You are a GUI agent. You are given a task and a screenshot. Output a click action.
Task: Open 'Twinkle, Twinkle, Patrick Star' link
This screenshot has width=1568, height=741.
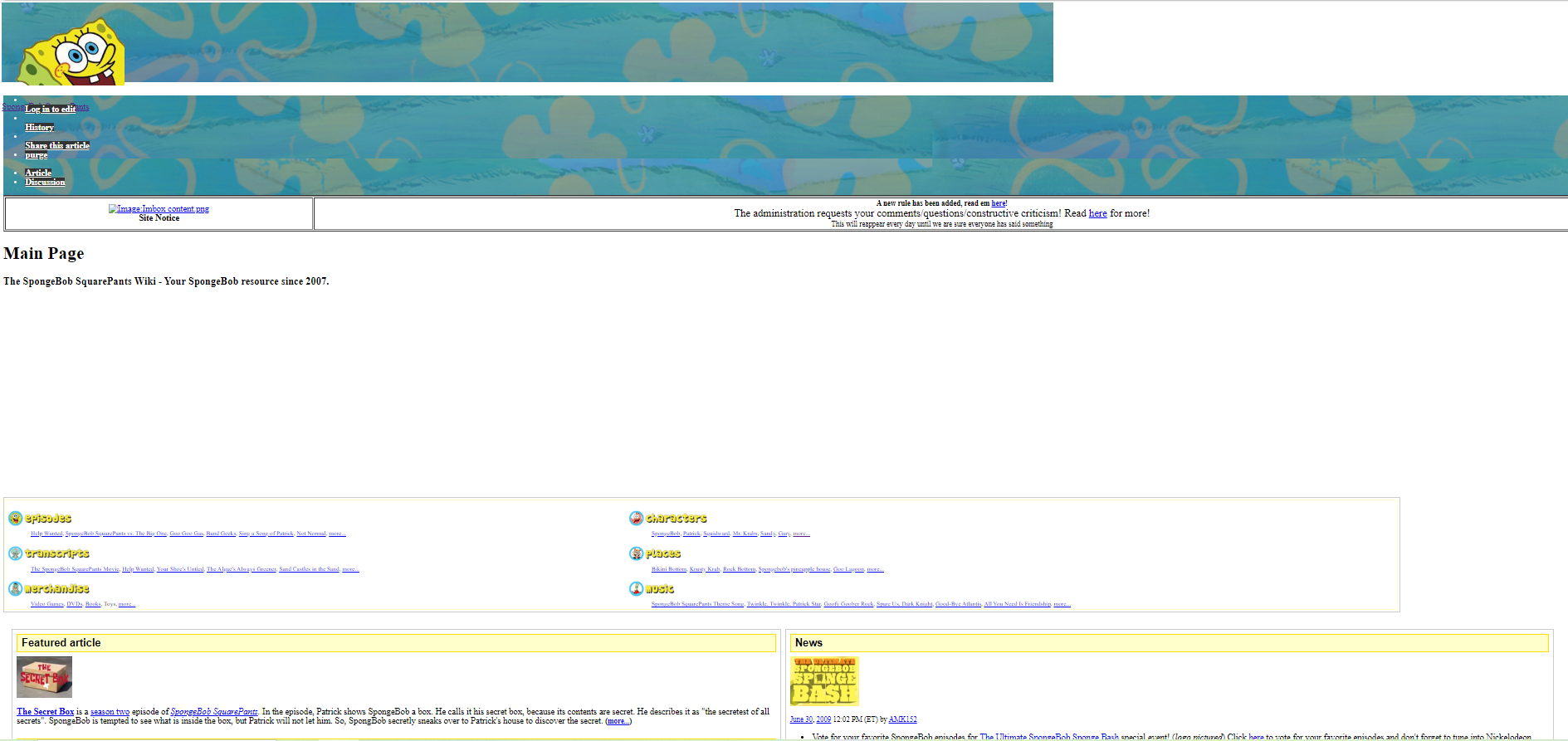point(784,604)
